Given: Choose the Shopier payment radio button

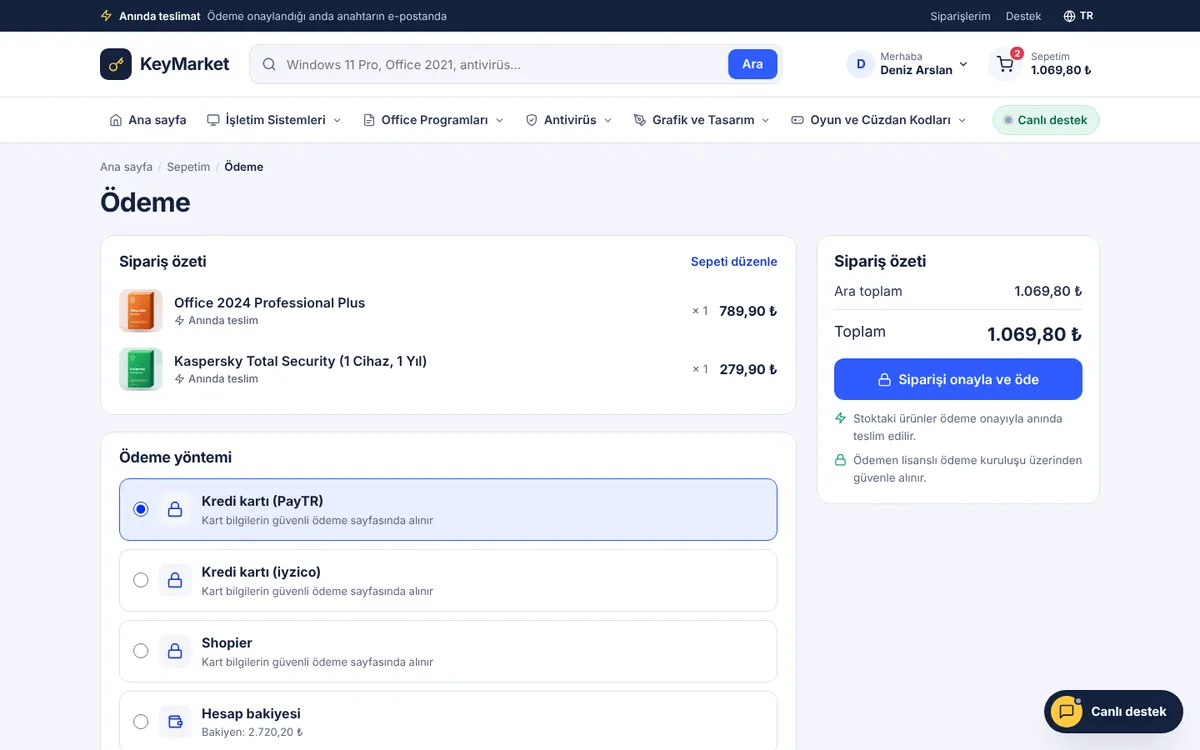Looking at the screenshot, I should pos(141,651).
